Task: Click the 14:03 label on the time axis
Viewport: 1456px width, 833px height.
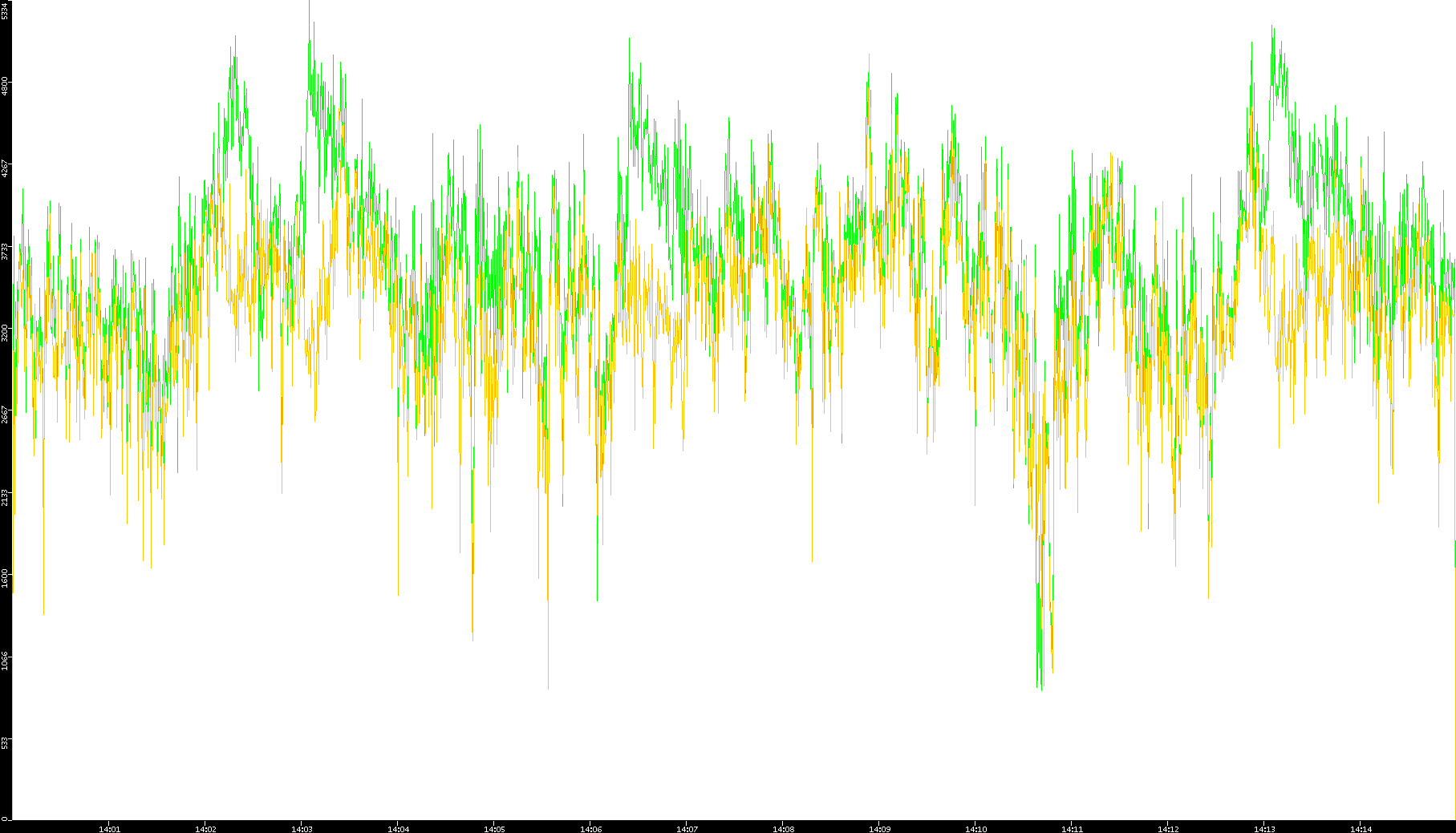Action: coord(302,829)
